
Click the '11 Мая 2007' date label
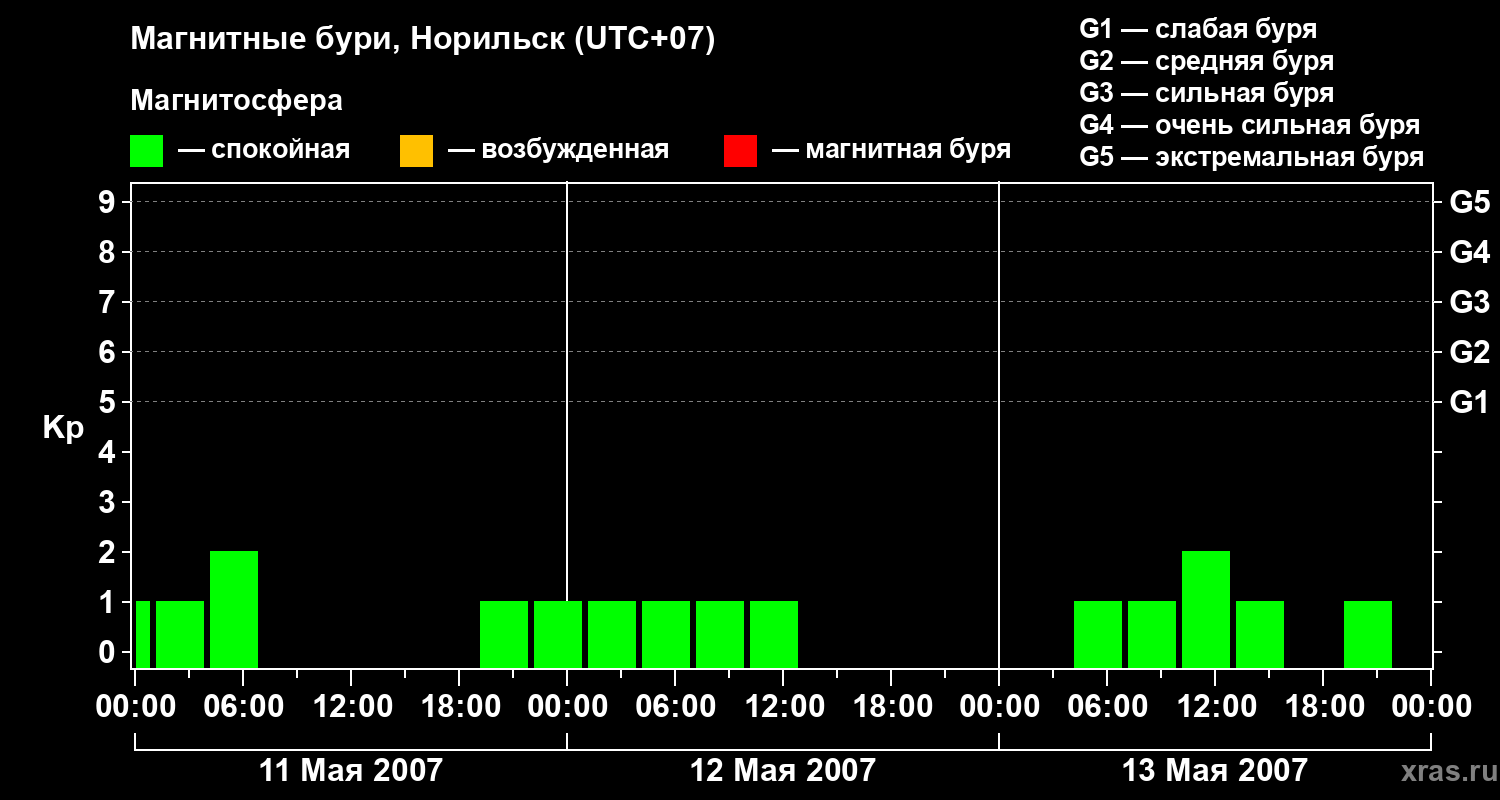click(x=350, y=770)
